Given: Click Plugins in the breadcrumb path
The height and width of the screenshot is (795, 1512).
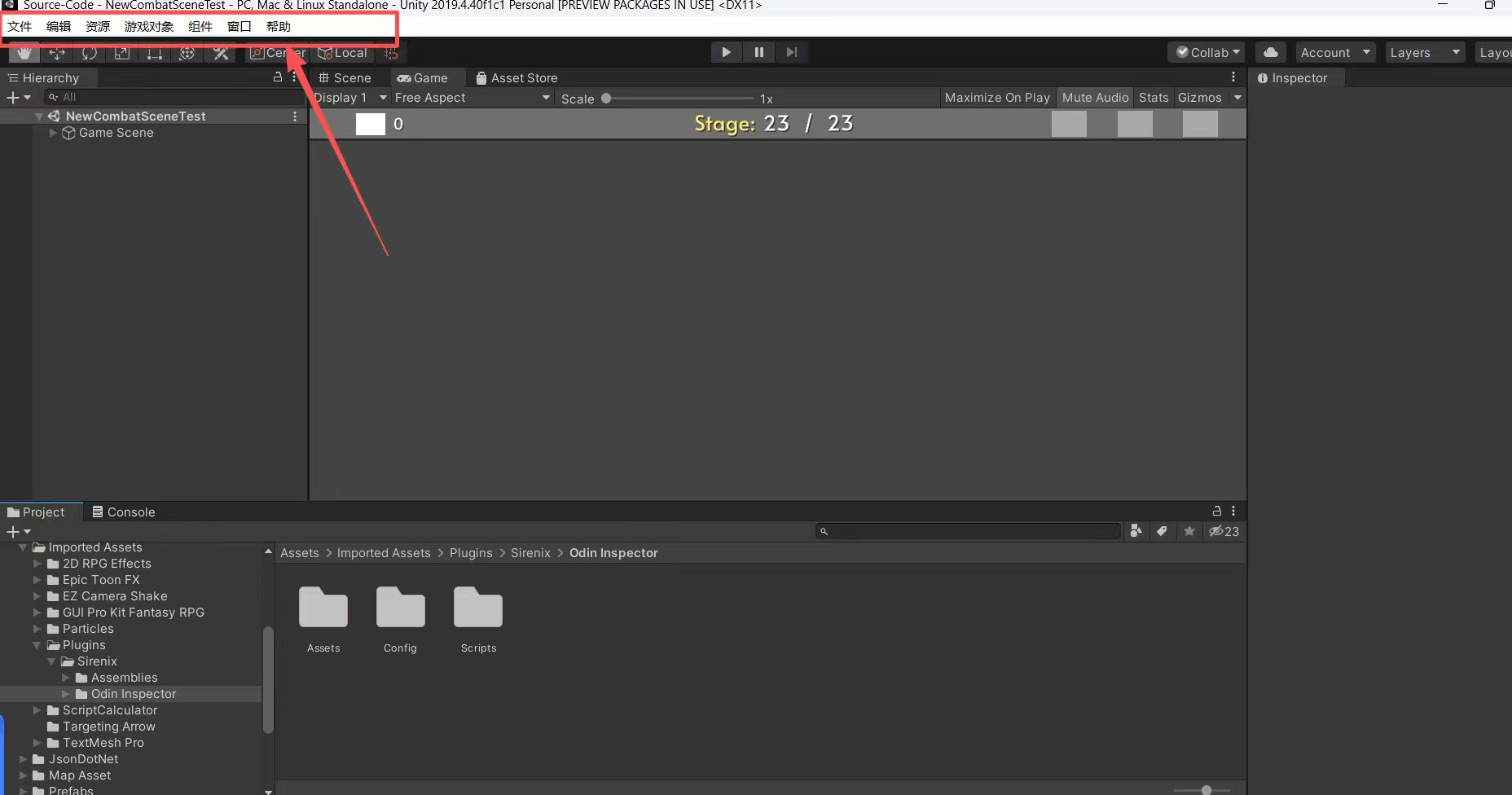Looking at the screenshot, I should coord(471,553).
